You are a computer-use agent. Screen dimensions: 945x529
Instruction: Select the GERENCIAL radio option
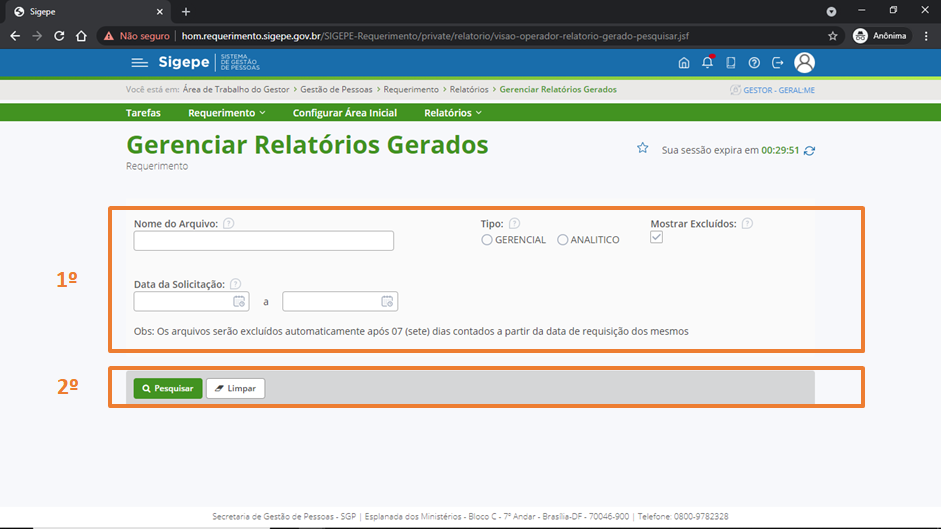[486, 240]
